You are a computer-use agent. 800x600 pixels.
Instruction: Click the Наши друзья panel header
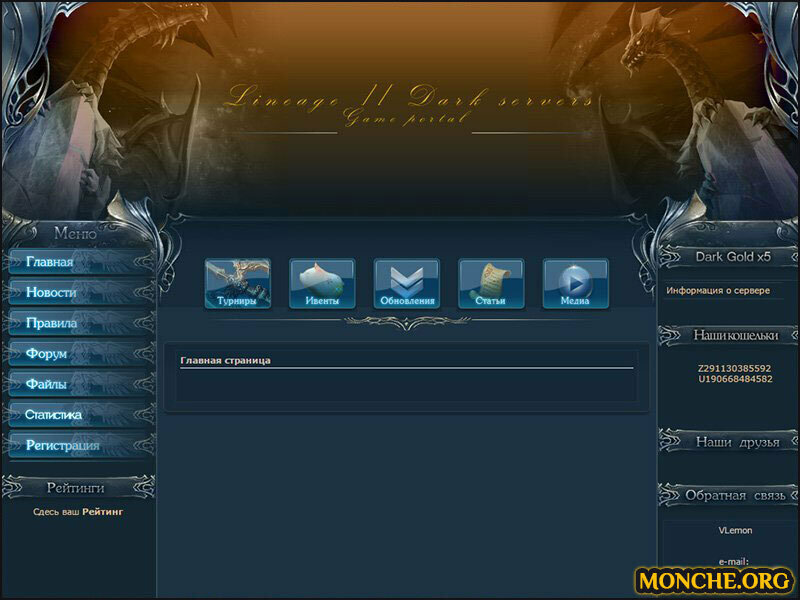[x=737, y=441]
